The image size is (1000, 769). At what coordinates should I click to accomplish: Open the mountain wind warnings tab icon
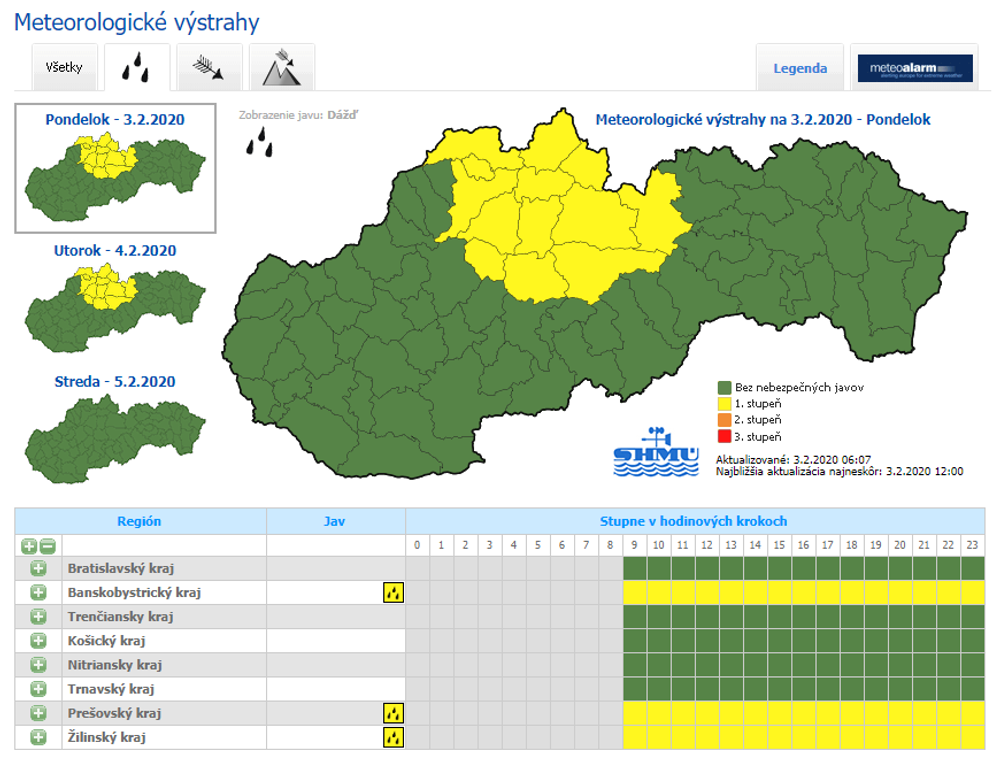[x=281, y=68]
